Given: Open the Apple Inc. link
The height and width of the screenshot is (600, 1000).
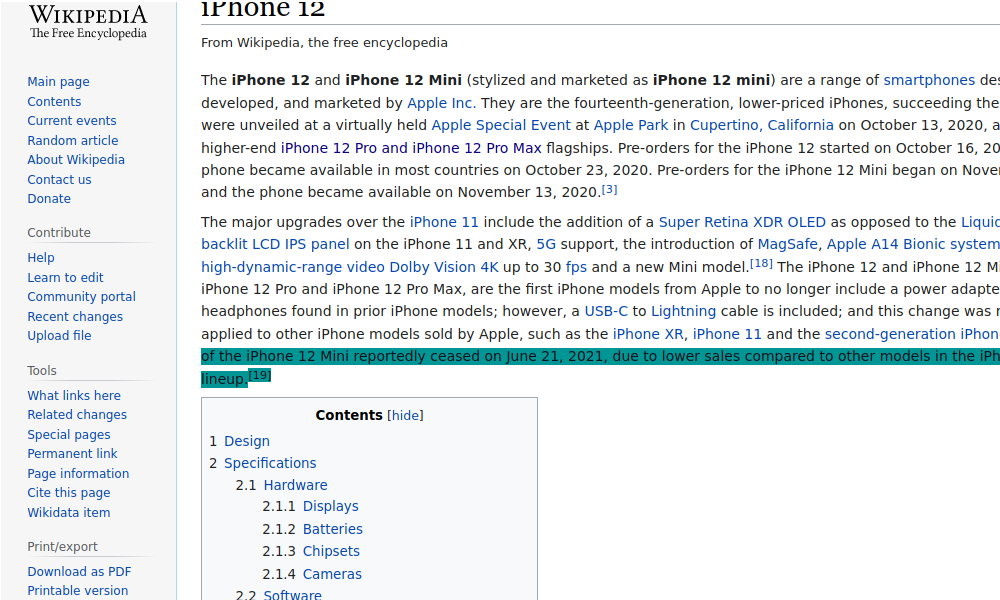Looking at the screenshot, I should pos(441,103).
